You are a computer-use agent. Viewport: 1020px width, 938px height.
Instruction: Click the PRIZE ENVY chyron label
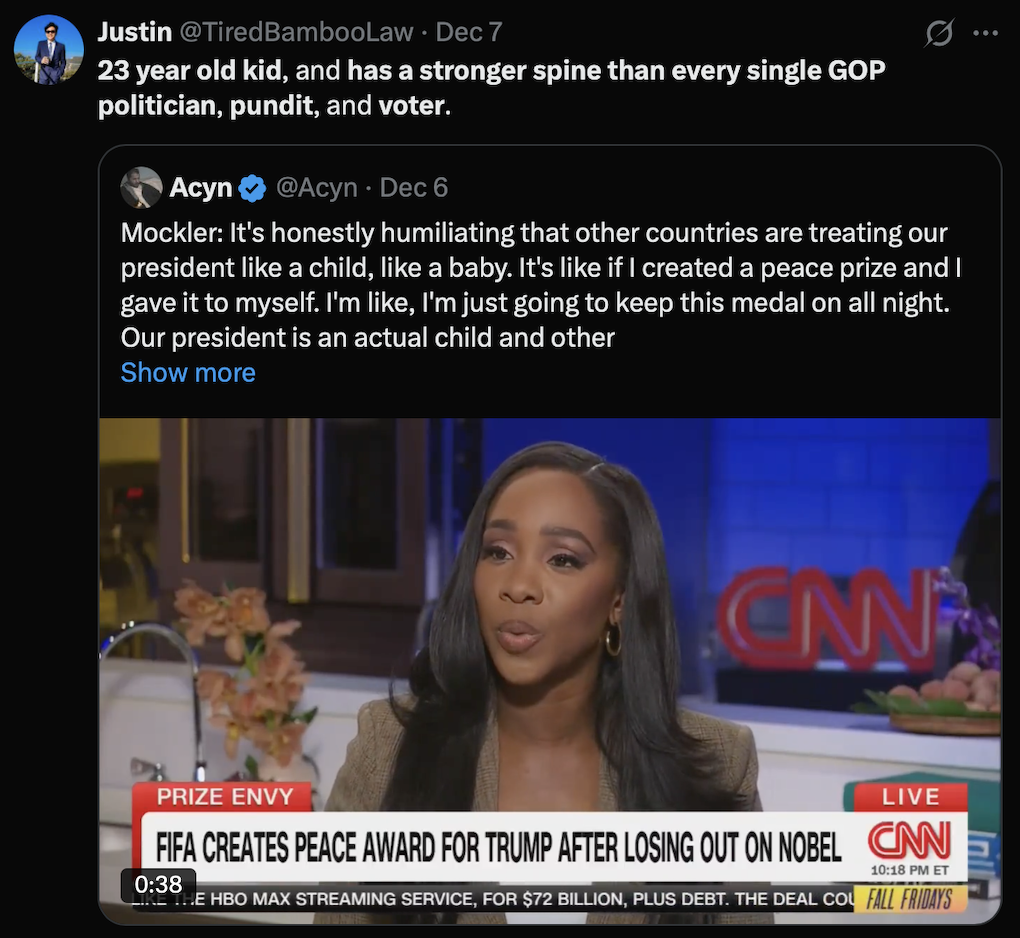pyautogui.click(x=224, y=797)
